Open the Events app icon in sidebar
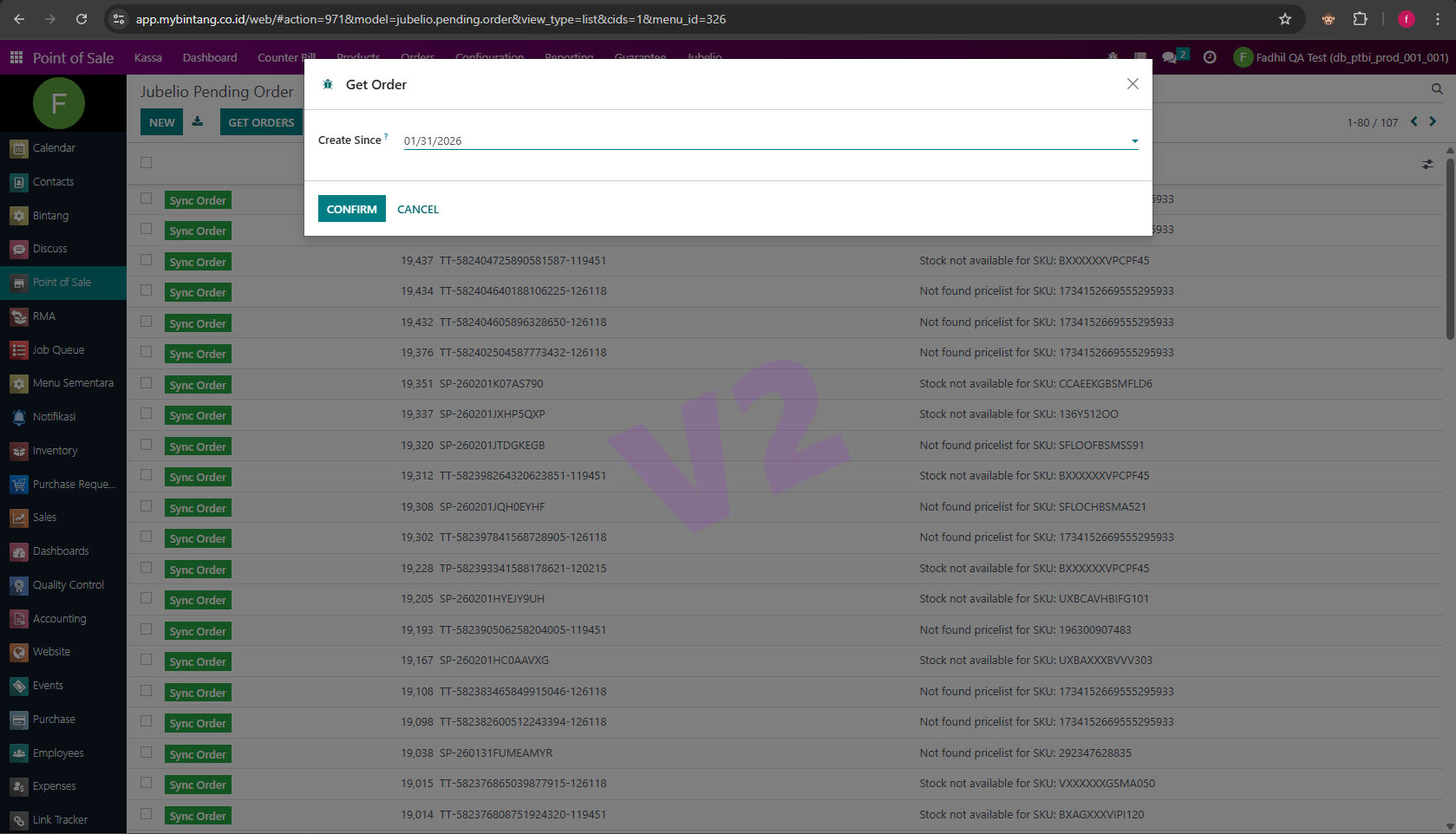1456x834 pixels. pyautogui.click(x=19, y=686)
